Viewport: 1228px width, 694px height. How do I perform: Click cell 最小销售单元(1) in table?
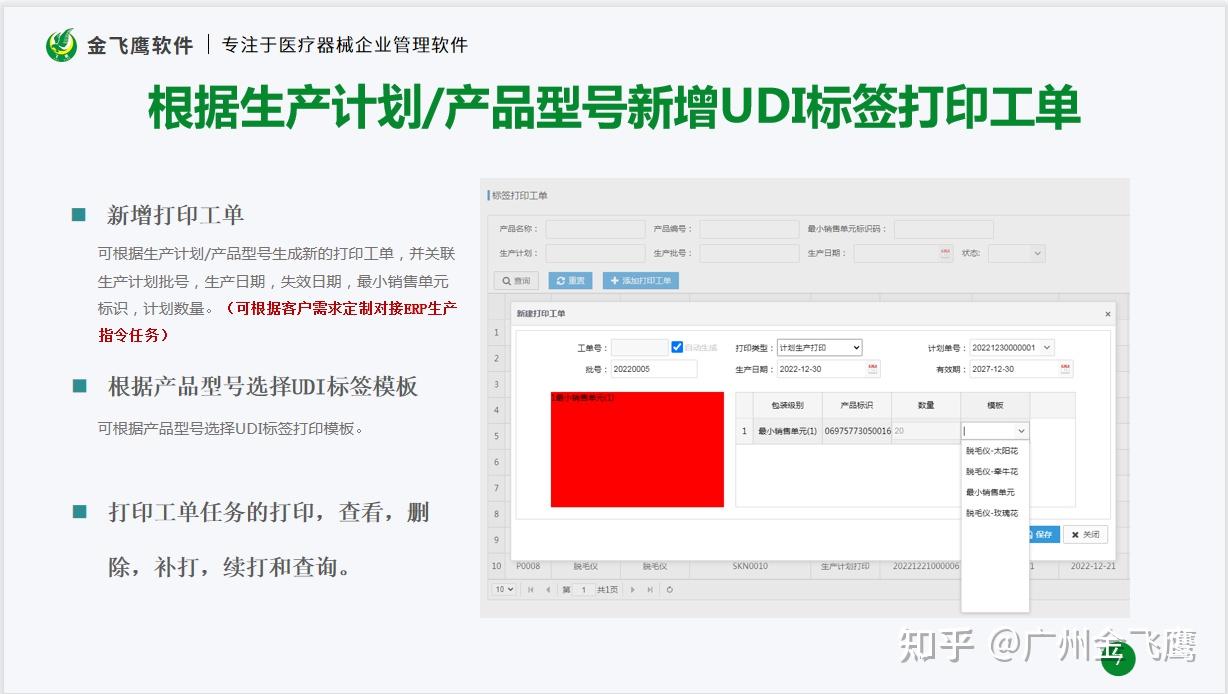click(x=787, y=431)
